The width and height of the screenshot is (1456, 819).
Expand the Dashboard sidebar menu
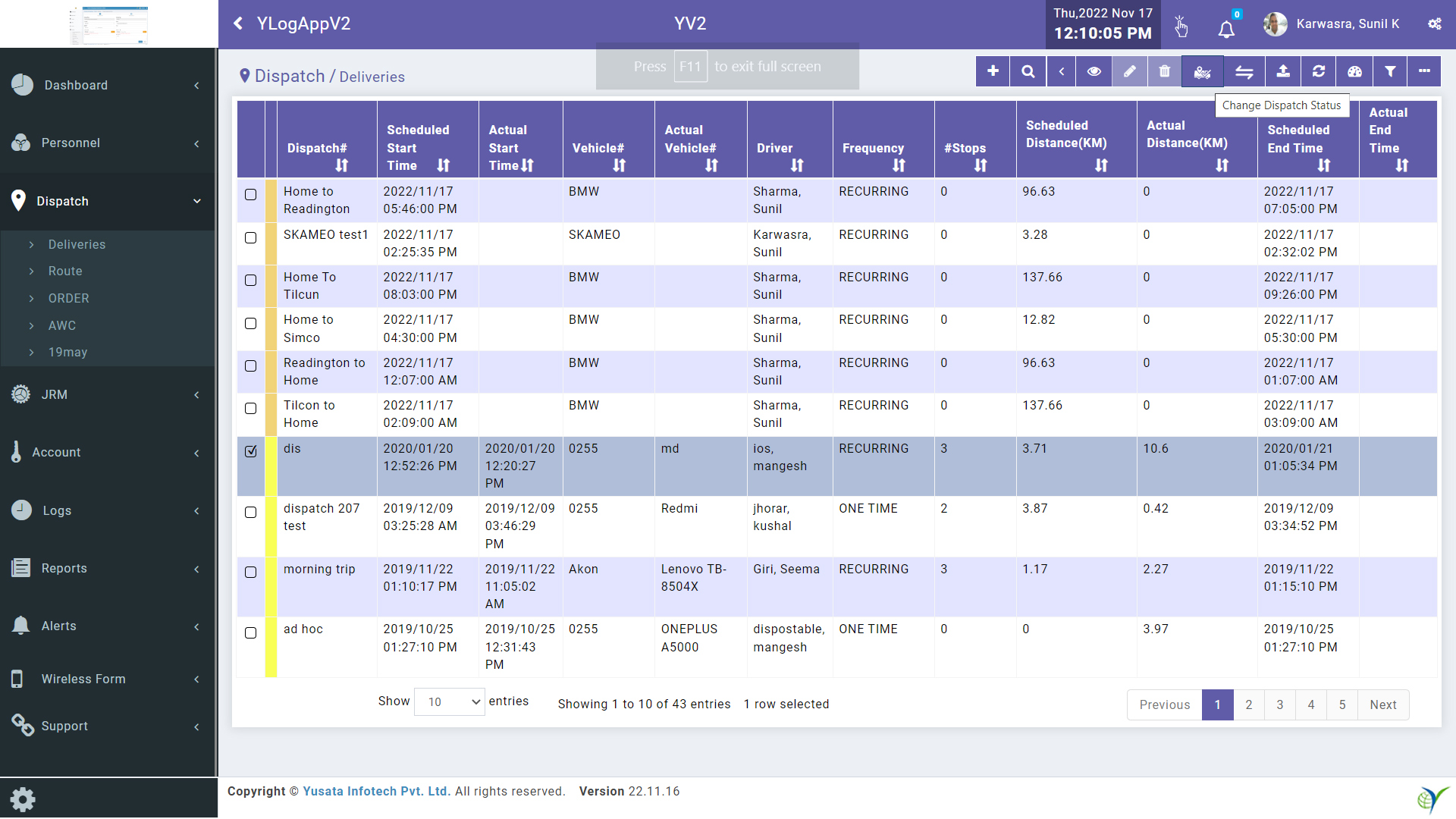[x=108, y=85]
